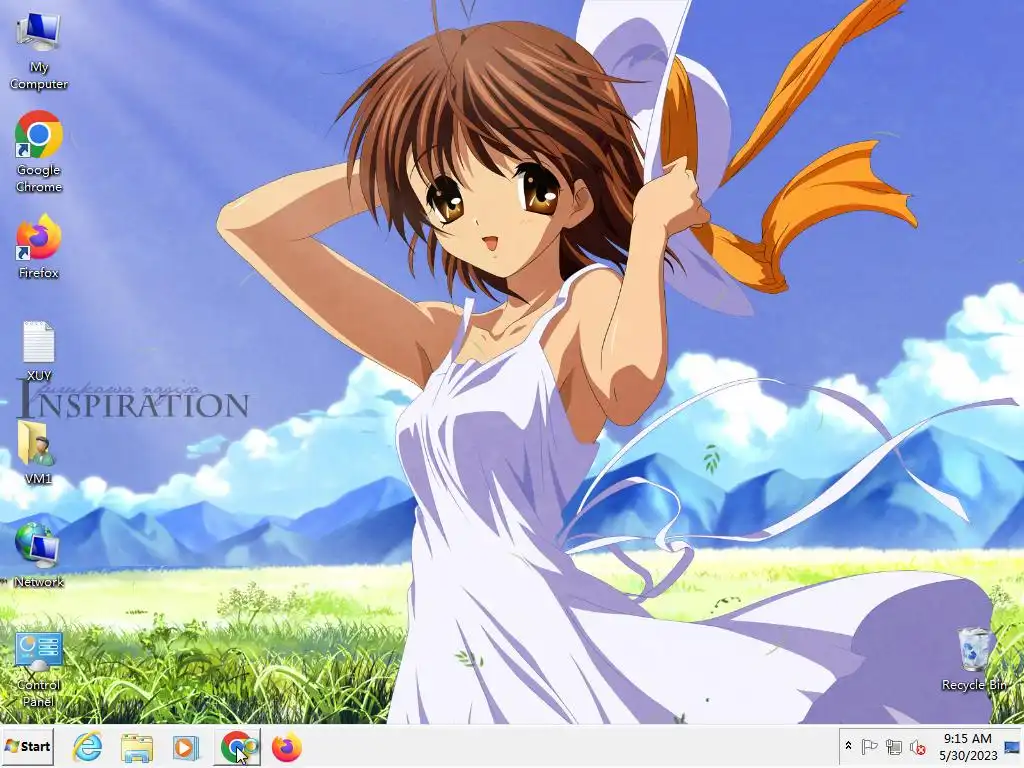Show hidden system tray icons
The width and height of the screenshot is (1024, 768).
click(x=848, y=746)
